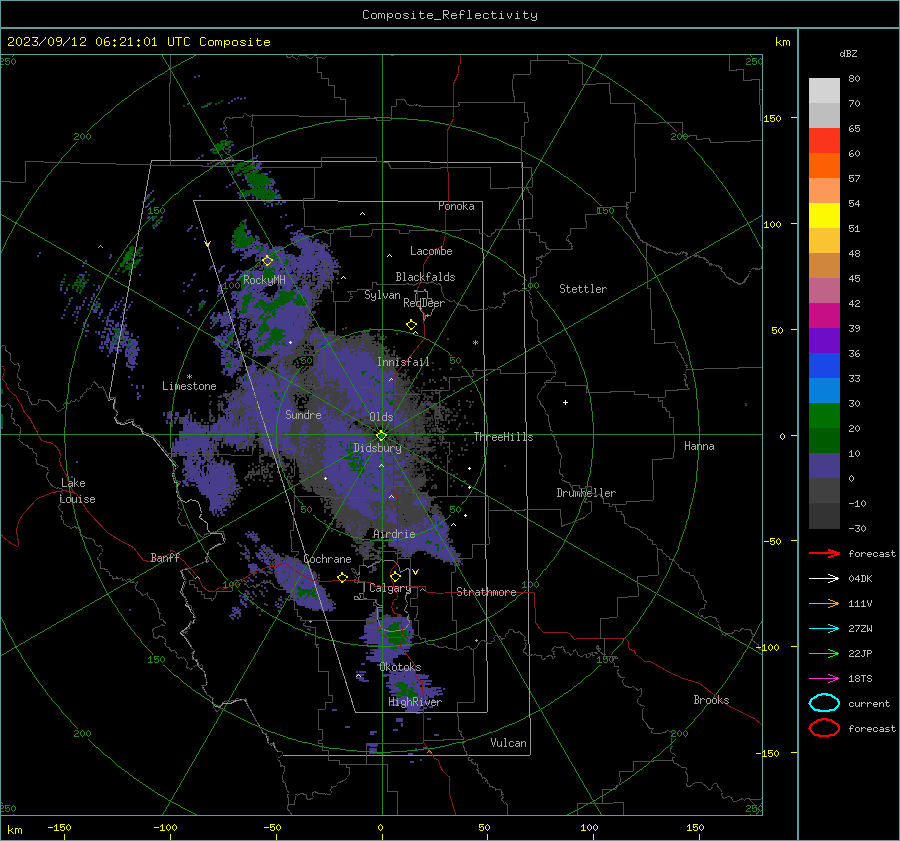Click the yellow 54 dBZ color swatch
The width and height of the screenshot is (900, 841).
[x=824, y=215]
